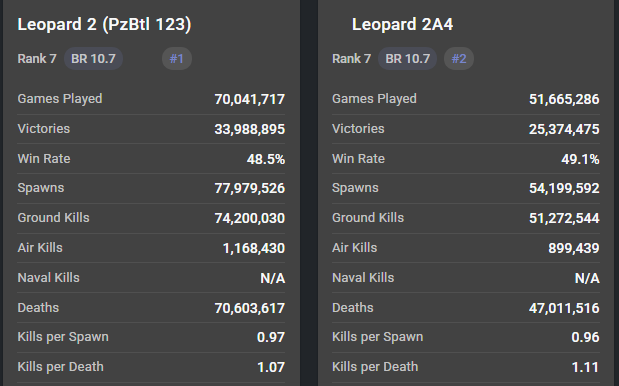Select Victories value 33,988,895

click(249, 129)
